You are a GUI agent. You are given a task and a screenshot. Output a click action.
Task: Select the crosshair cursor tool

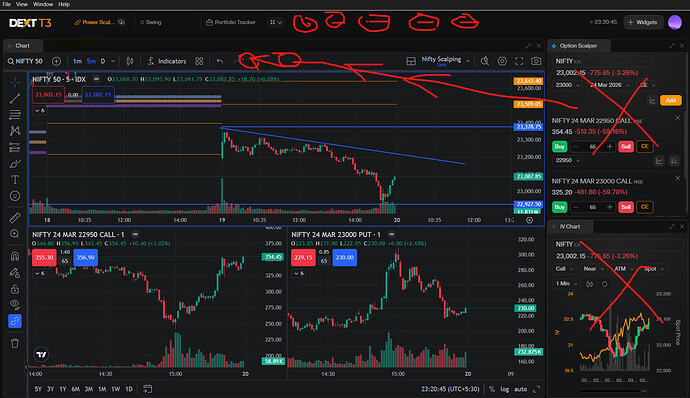15,82
